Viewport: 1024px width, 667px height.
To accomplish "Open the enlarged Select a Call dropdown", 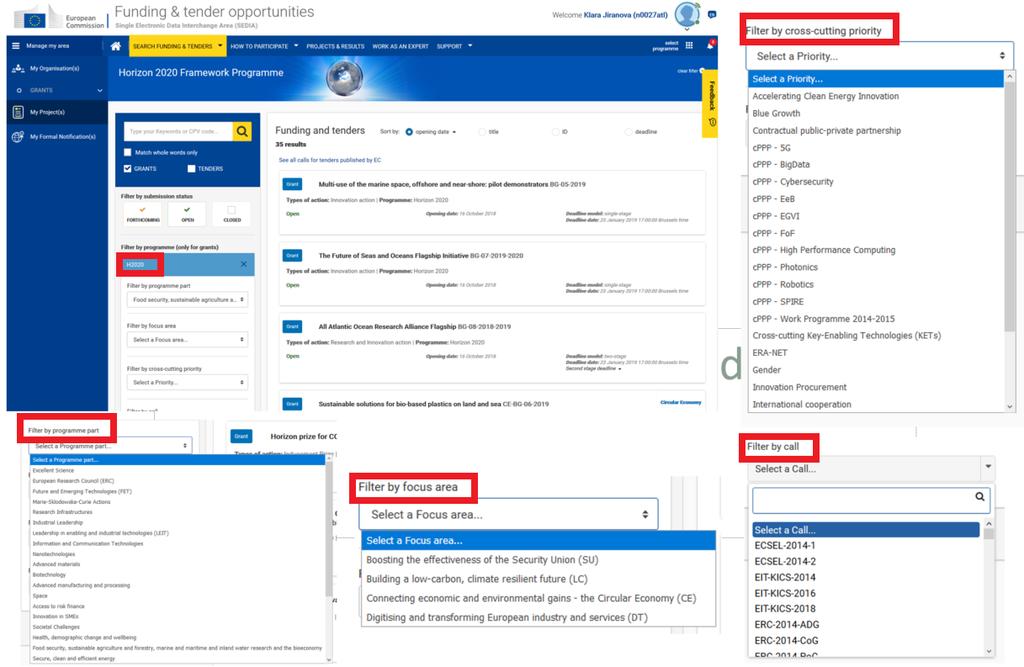I will pos(871,468).
